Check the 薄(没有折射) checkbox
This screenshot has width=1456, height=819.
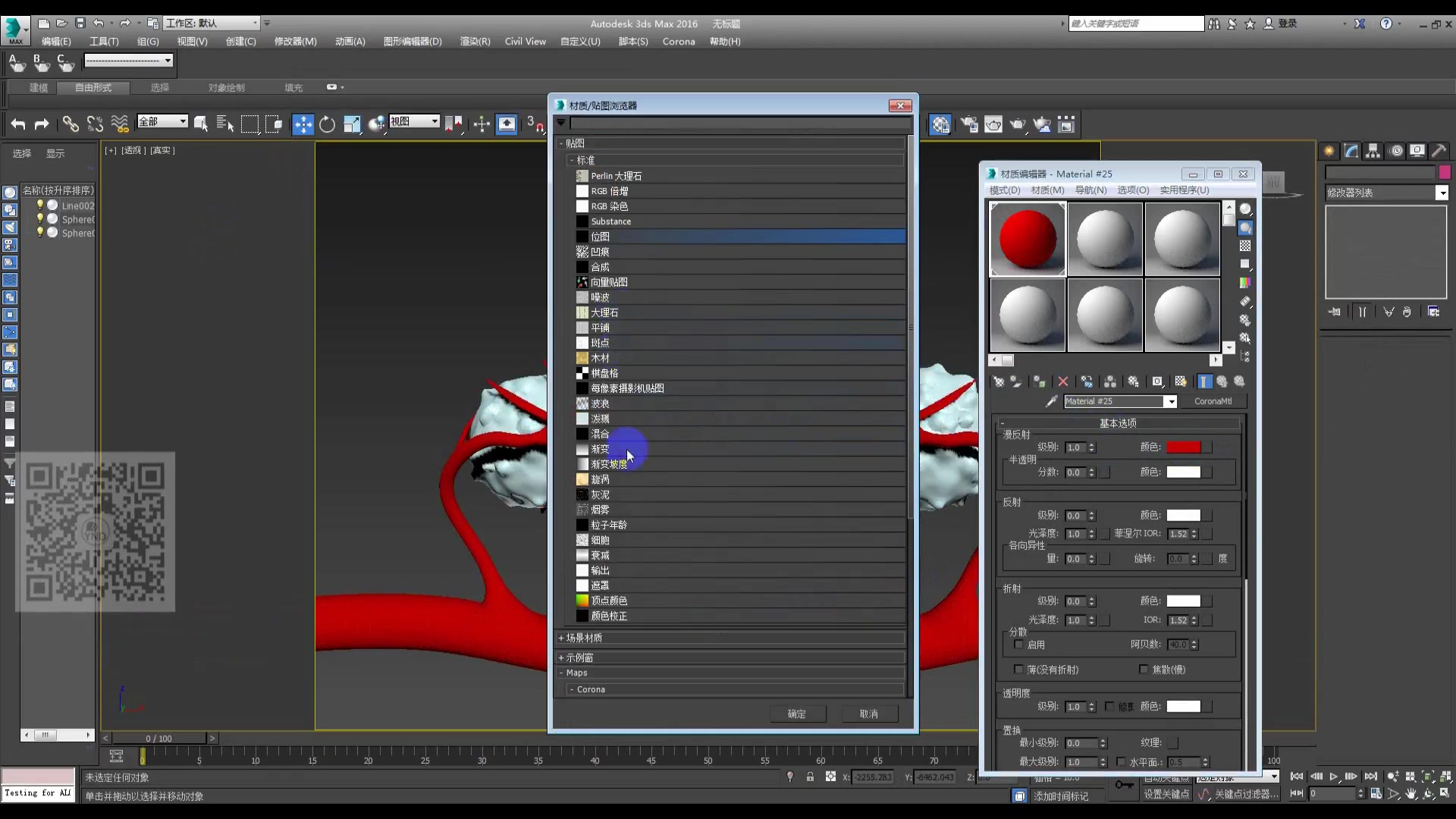click(x=1018, y=670)
